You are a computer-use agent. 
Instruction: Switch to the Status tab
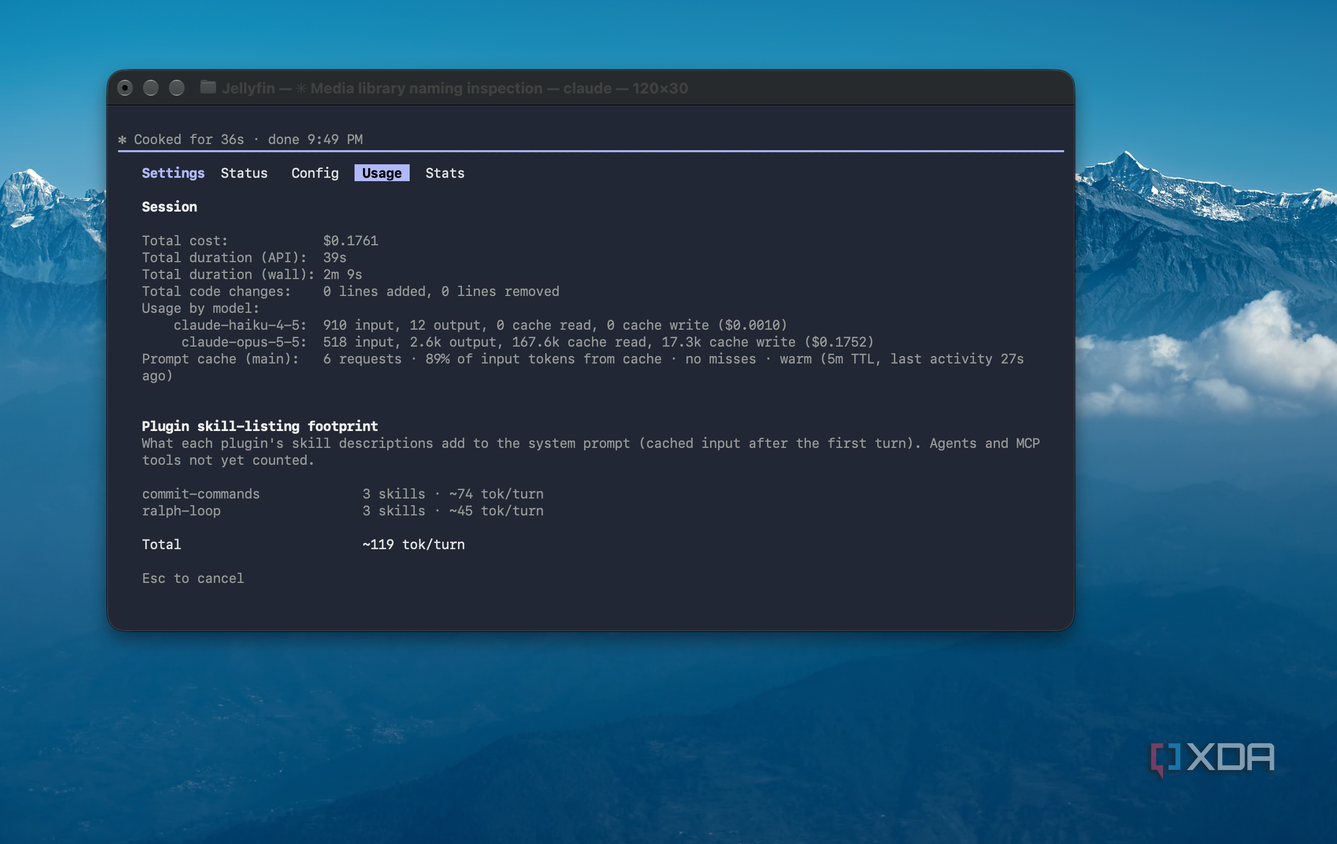point(244,173)
